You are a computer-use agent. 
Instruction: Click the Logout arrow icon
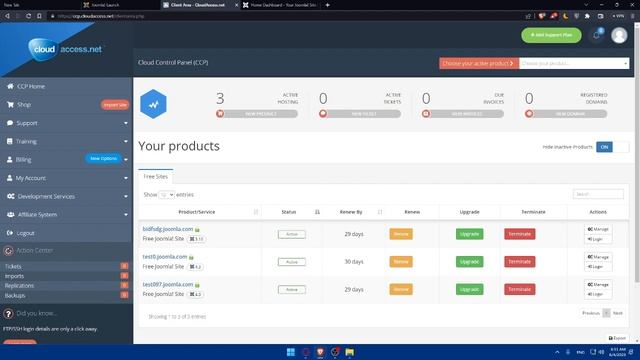tap(10, 233)
